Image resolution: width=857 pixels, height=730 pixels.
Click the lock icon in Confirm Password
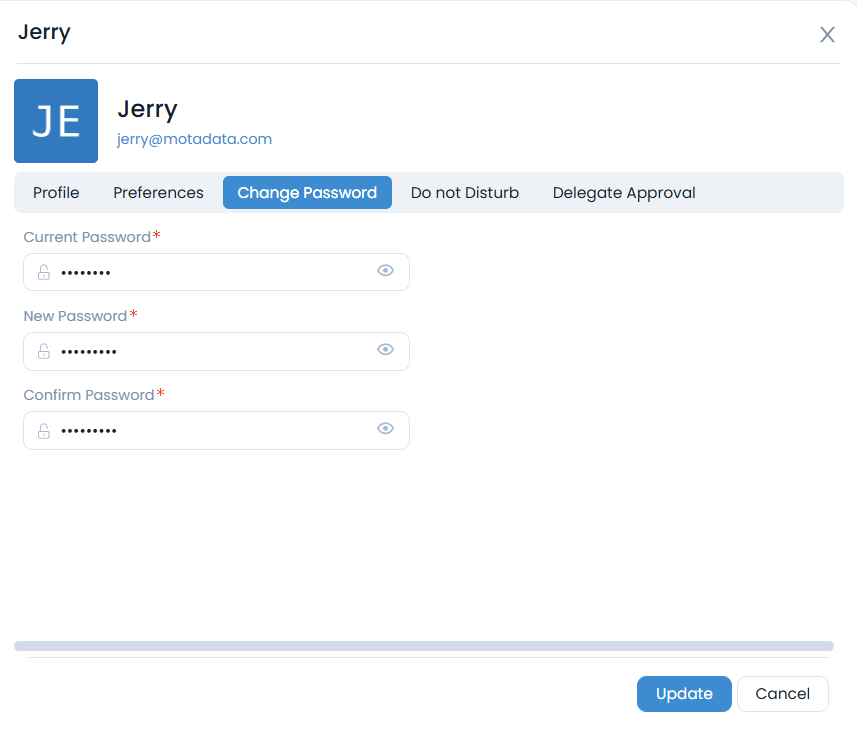click(43, 431)
